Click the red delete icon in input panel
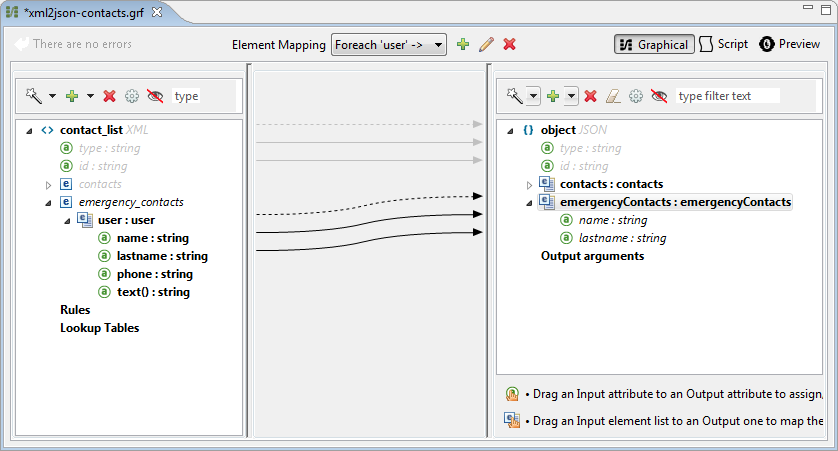This screenshot has height=451, width=838. [x=109, y=96]
